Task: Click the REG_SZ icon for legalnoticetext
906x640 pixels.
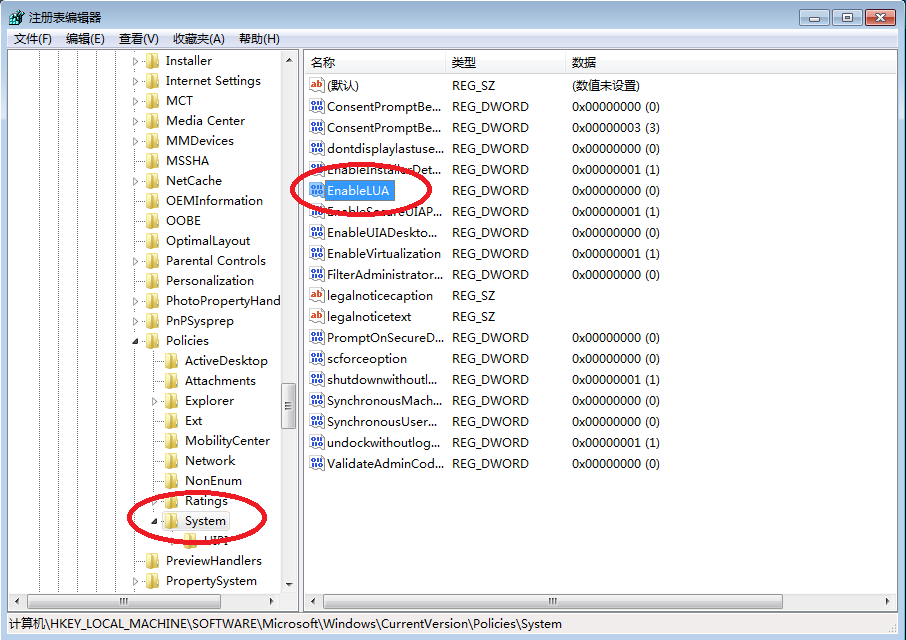Action: (x=318, y=316)
